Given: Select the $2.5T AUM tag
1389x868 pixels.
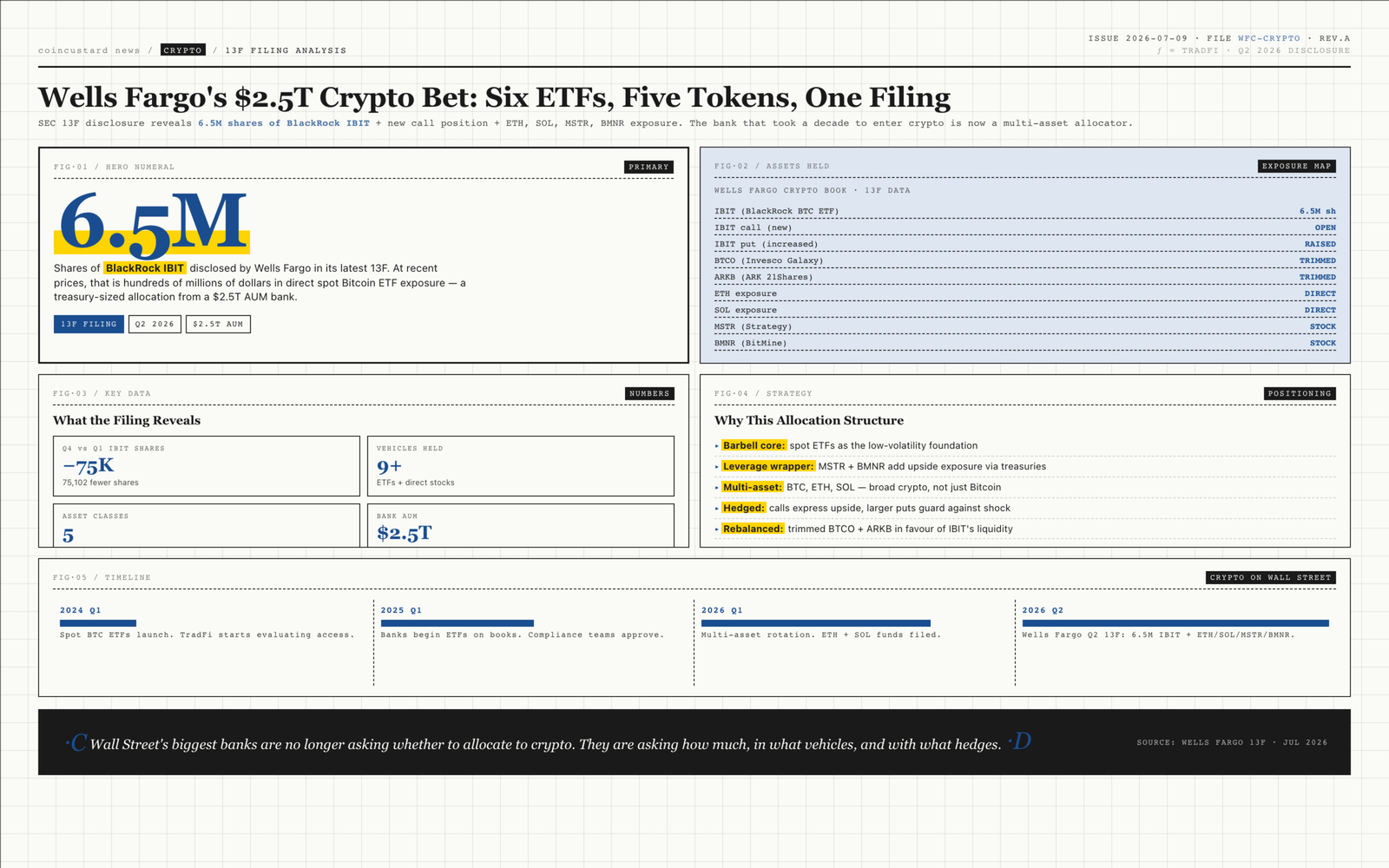Looking at the screenshot, I should click(x=218, y=324).
